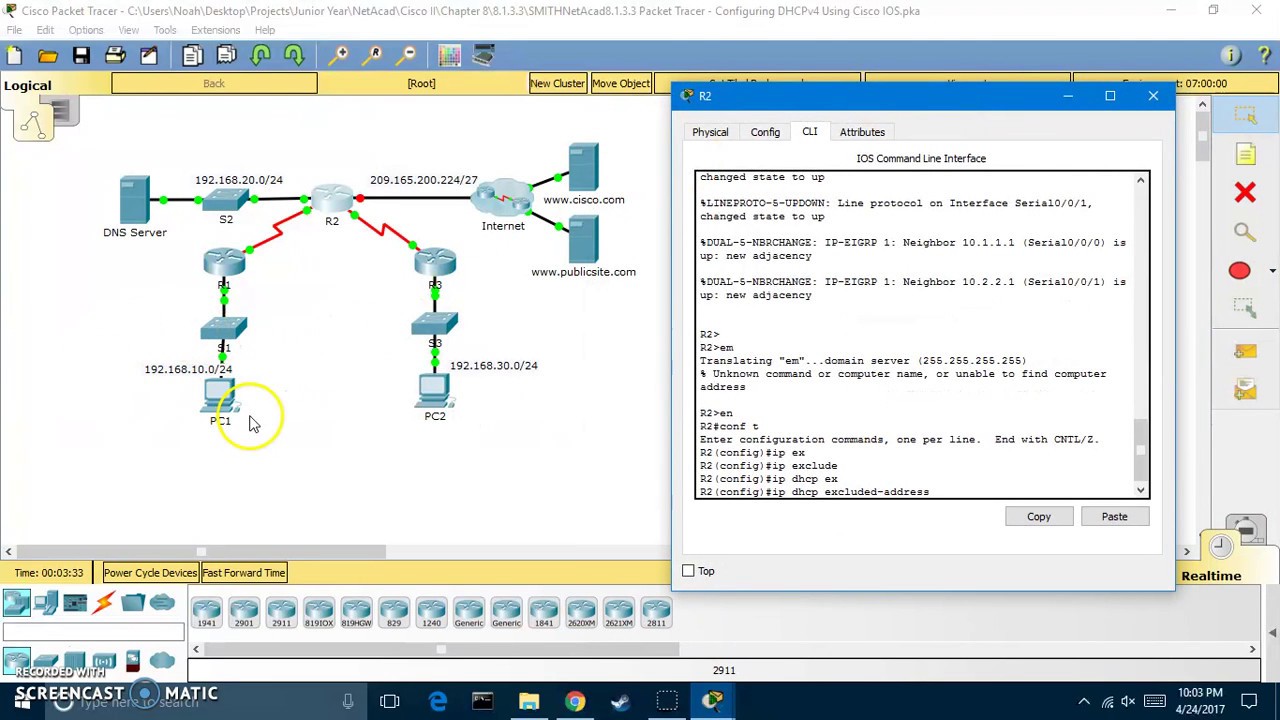Open drawing shape dropdown arrow
The width and height of the screenshot is (1280, 720).
pyautogui.click(x=1272, y=271)
